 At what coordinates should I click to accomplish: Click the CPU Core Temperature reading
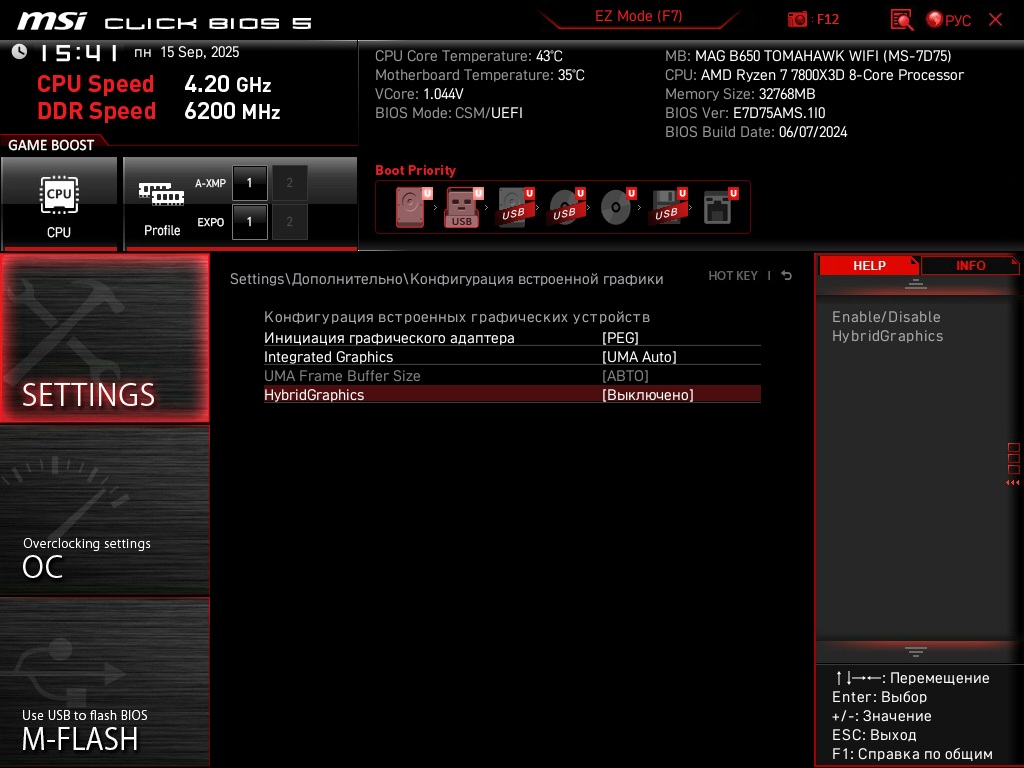point(468,56)
